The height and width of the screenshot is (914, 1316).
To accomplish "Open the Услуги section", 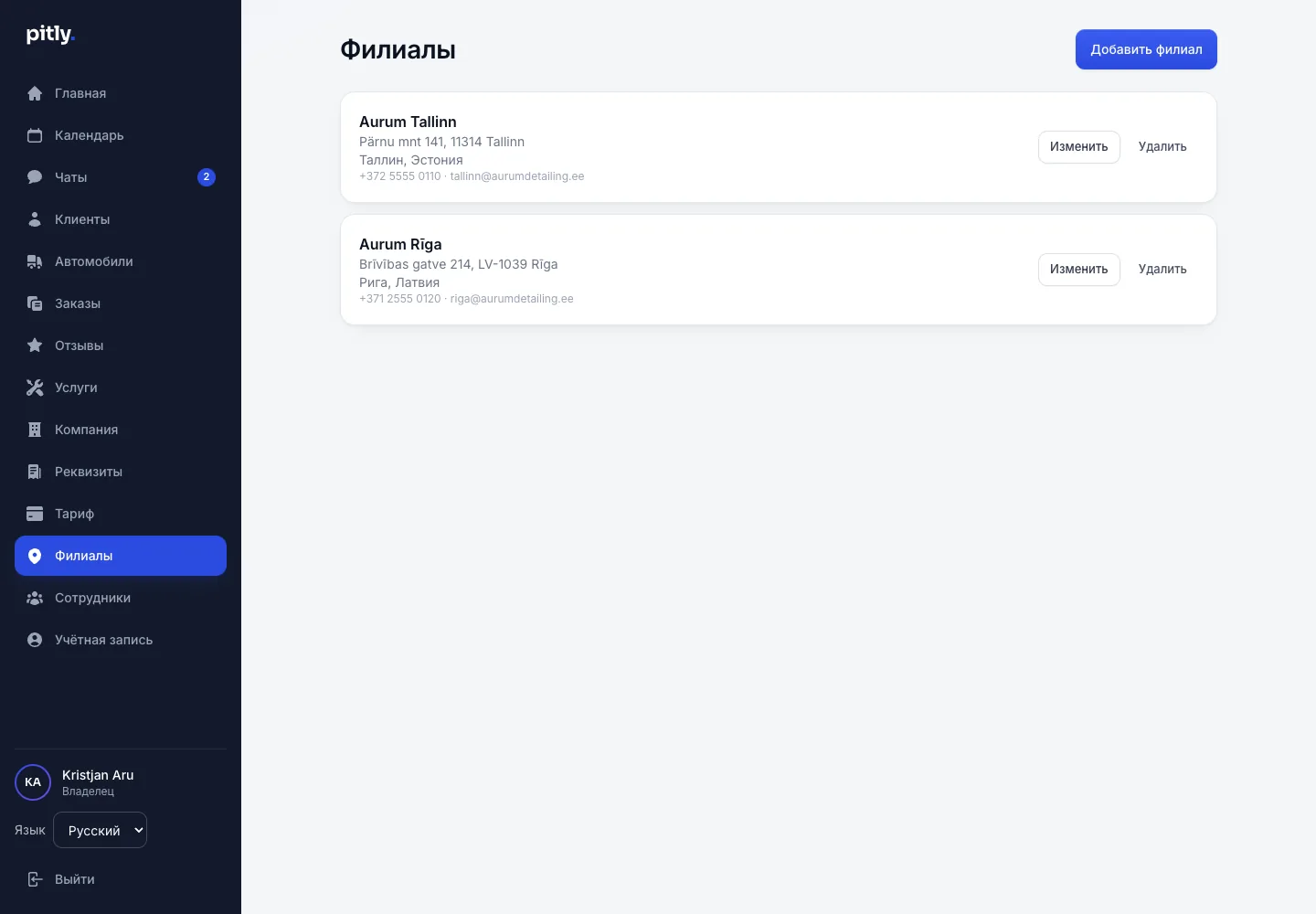I will [121, 388].
